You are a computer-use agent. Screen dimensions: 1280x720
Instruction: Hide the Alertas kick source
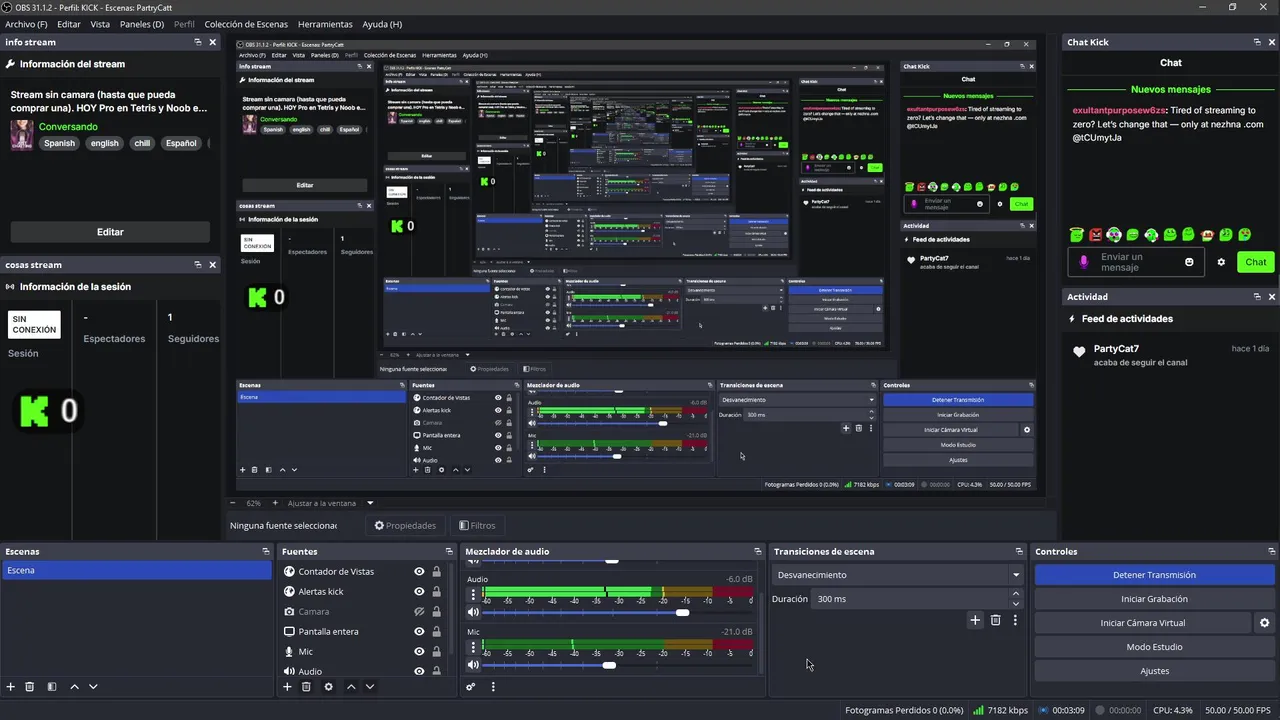419,592
